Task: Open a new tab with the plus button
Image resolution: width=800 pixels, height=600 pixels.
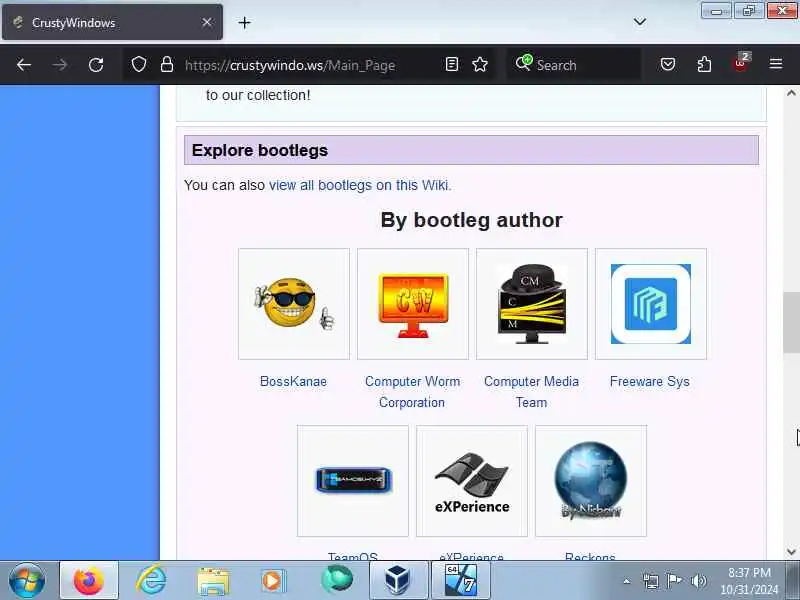Action: (x=244, y=22)
